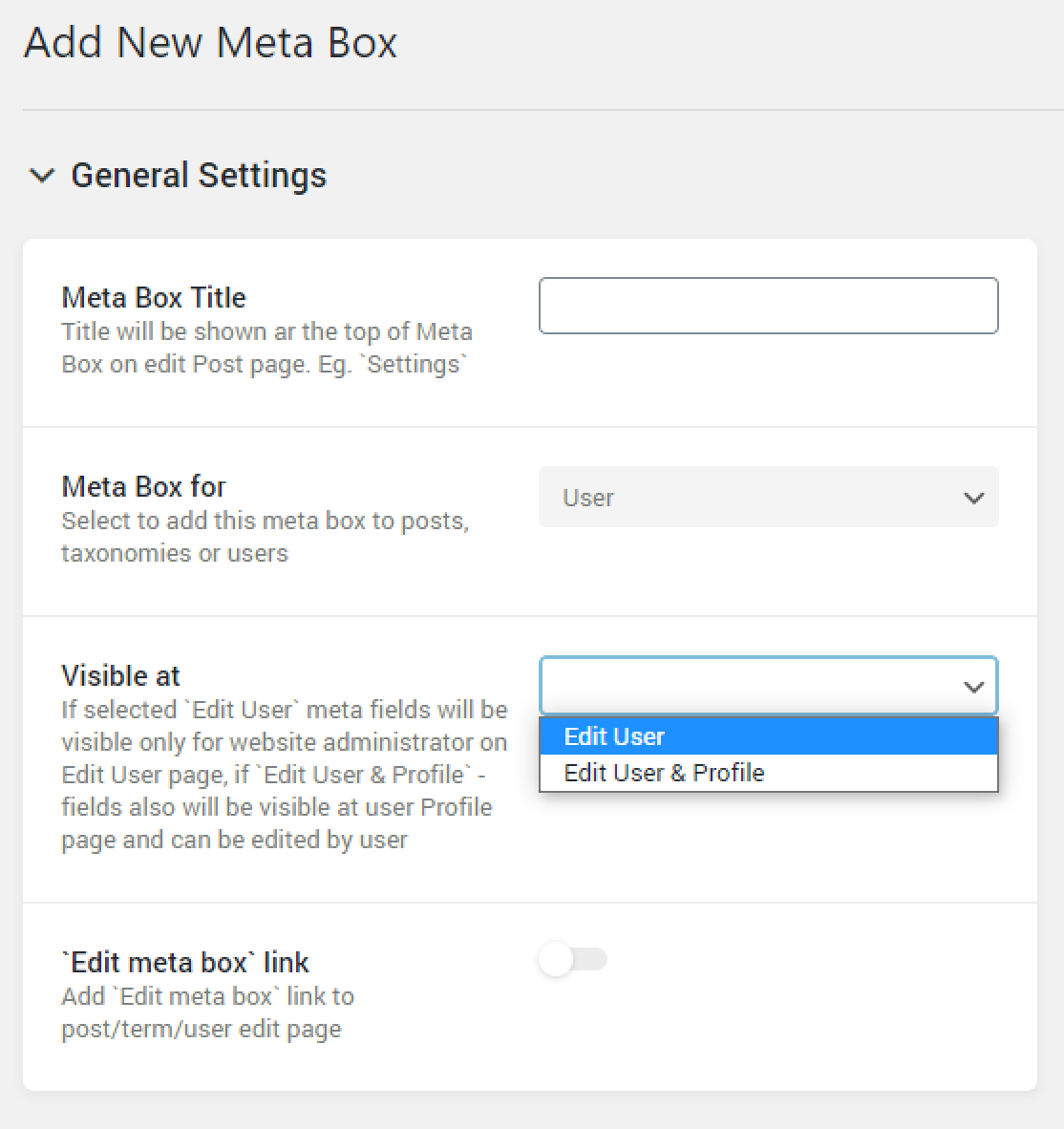
Task: Choose Edit User & Profile option
Action: (768, 773)
